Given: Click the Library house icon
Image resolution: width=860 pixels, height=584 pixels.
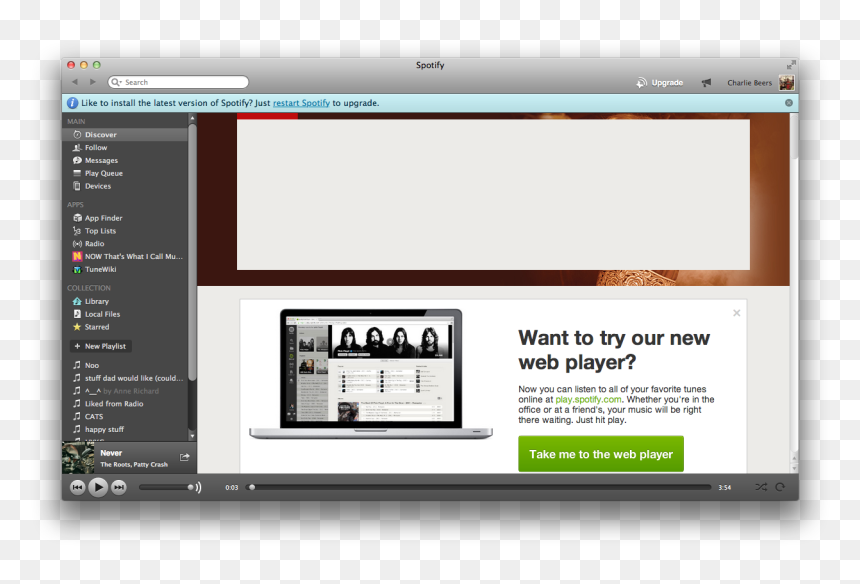Looking at the screenshot, I should [x=77, y=301].
